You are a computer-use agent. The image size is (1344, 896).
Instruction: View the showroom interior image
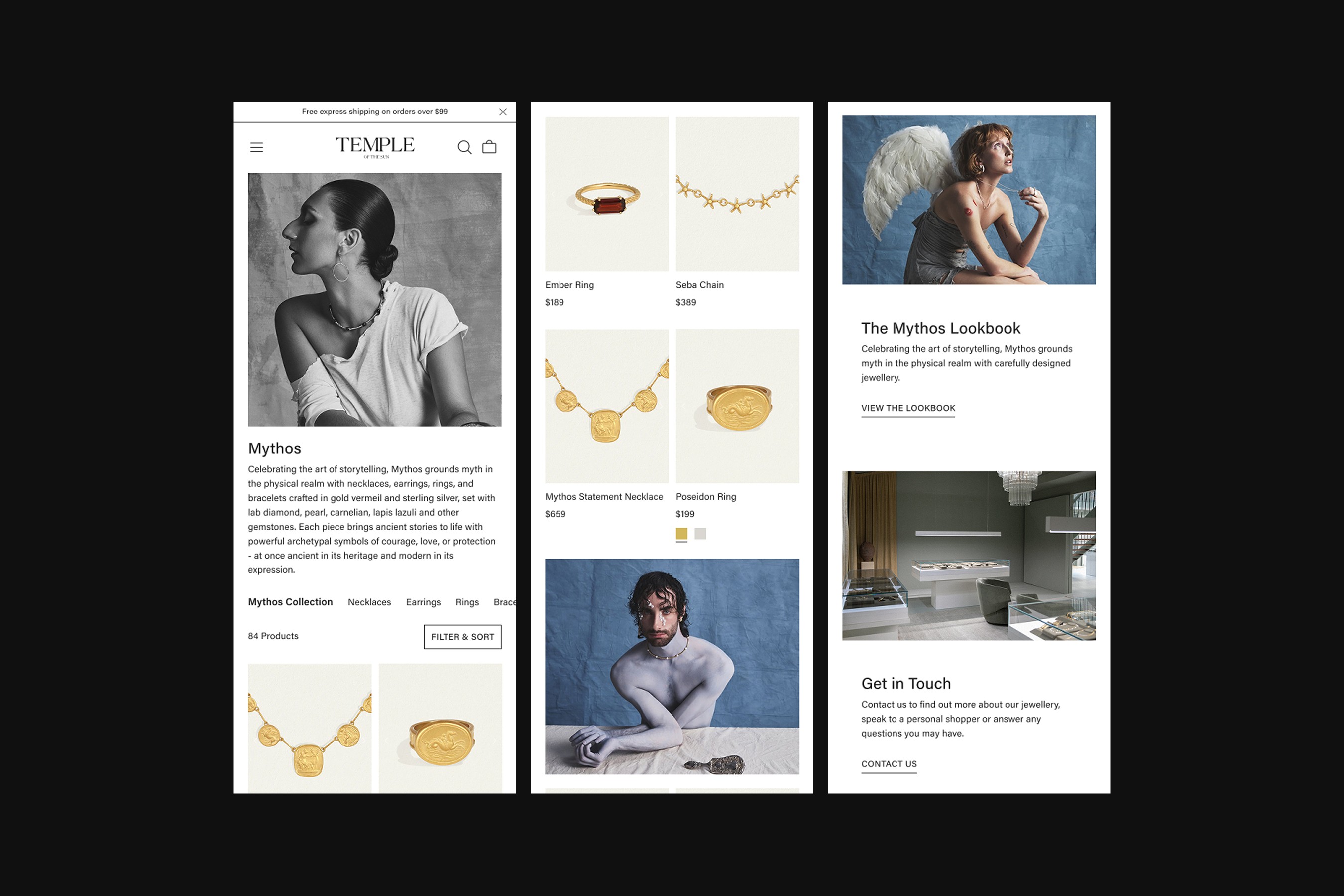coord(969,556)
